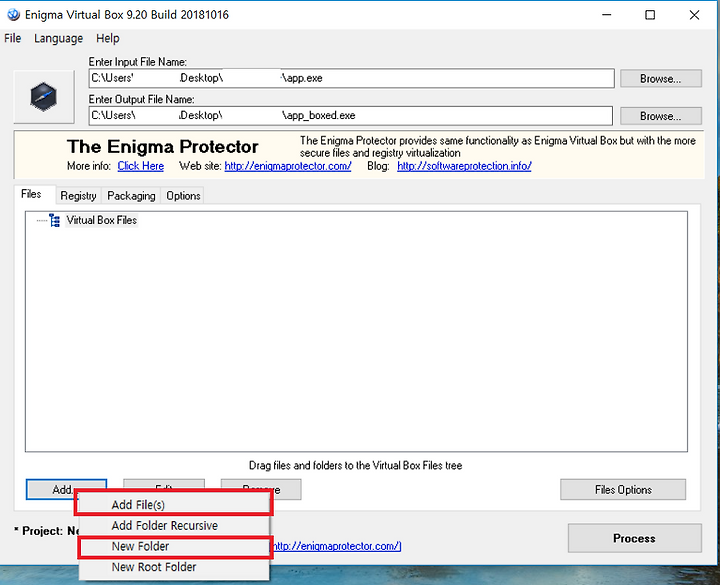Minimize the Enigma Virtual Box window
This screenshot has width=720, height=585.
click(607, 15)
